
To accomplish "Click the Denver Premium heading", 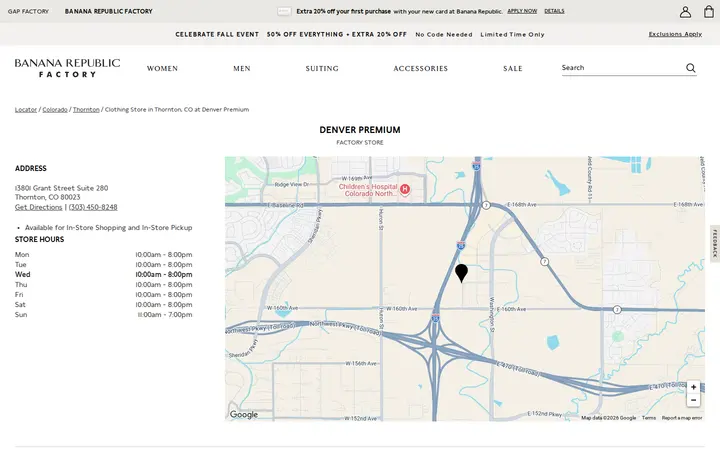I will click(x=360, y=130).
